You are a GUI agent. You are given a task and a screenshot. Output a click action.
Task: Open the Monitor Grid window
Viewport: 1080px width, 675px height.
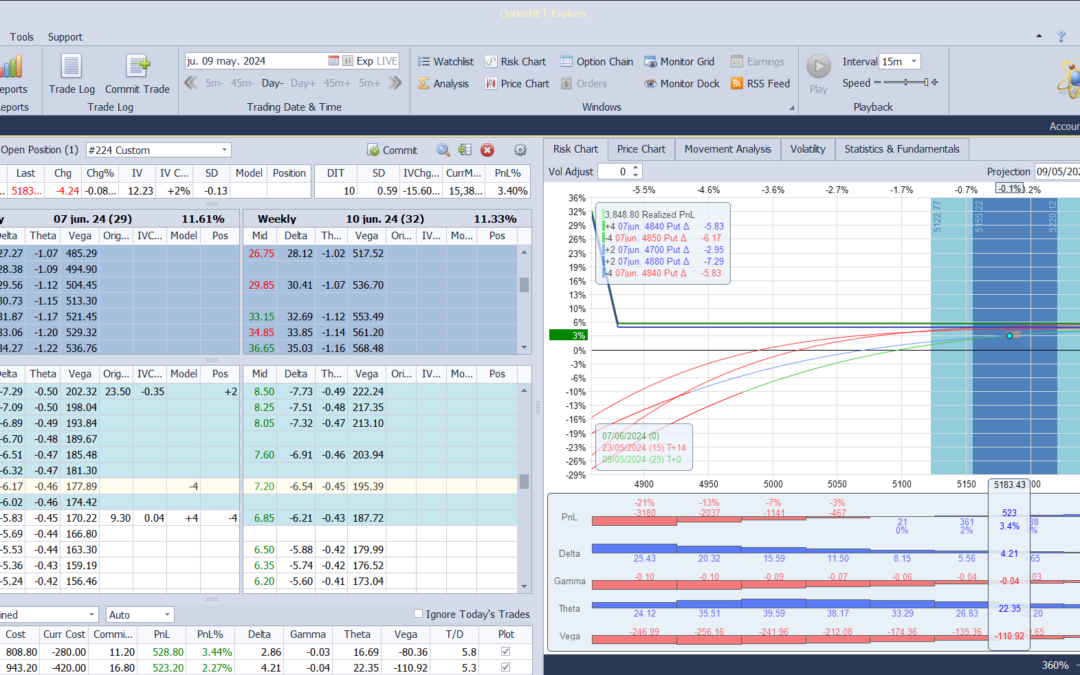(x=679, y=61)
